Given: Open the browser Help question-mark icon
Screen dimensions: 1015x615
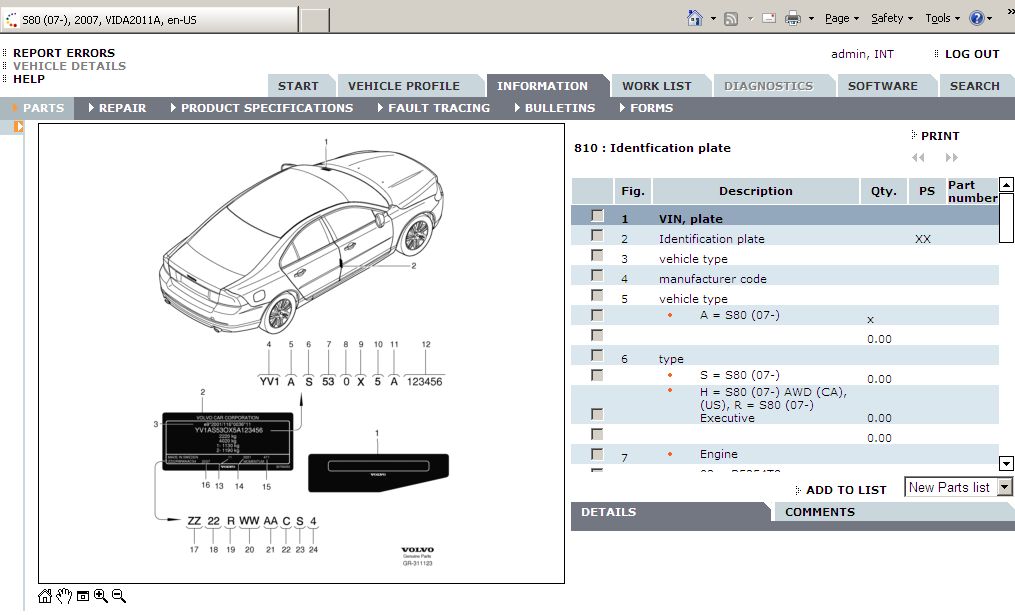Looking at the screenshot, I should pos(977,18).
